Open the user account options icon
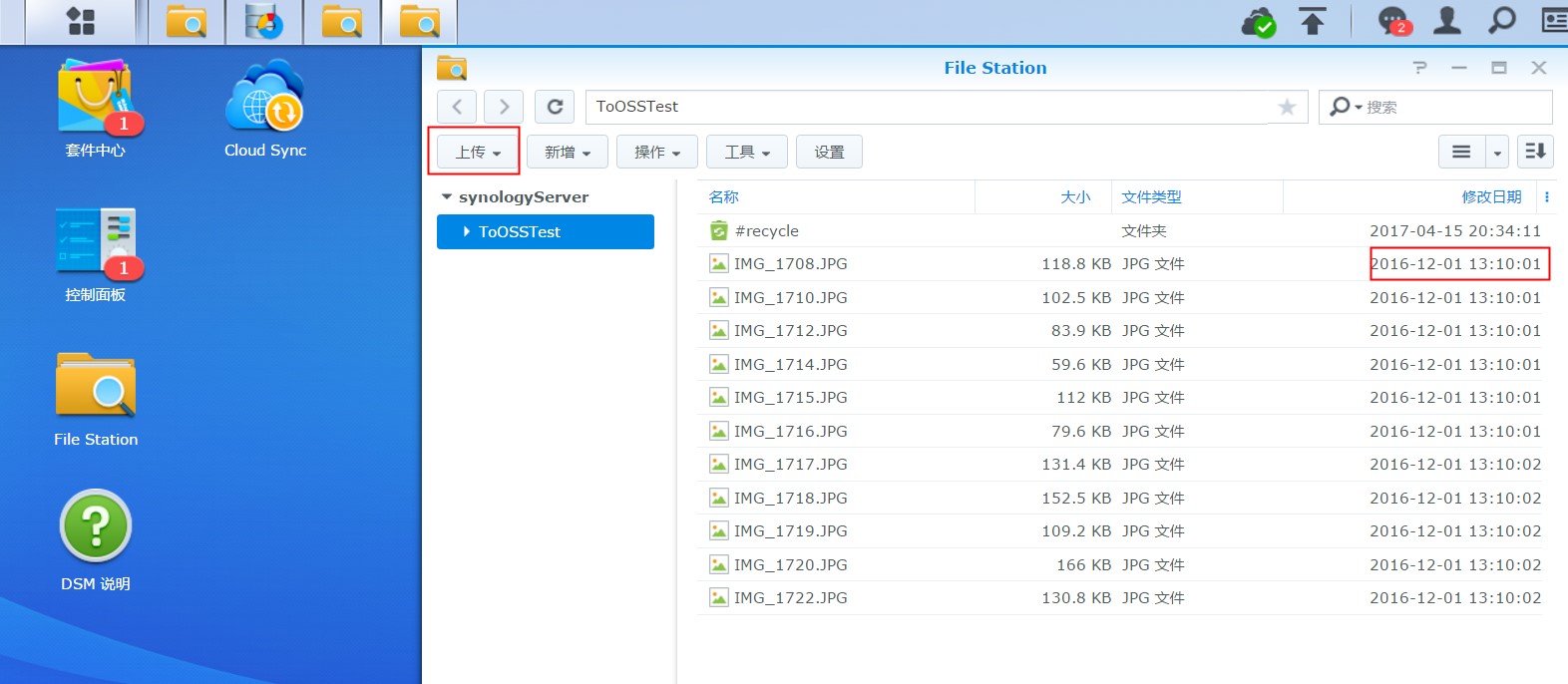 click(1447, 21)
